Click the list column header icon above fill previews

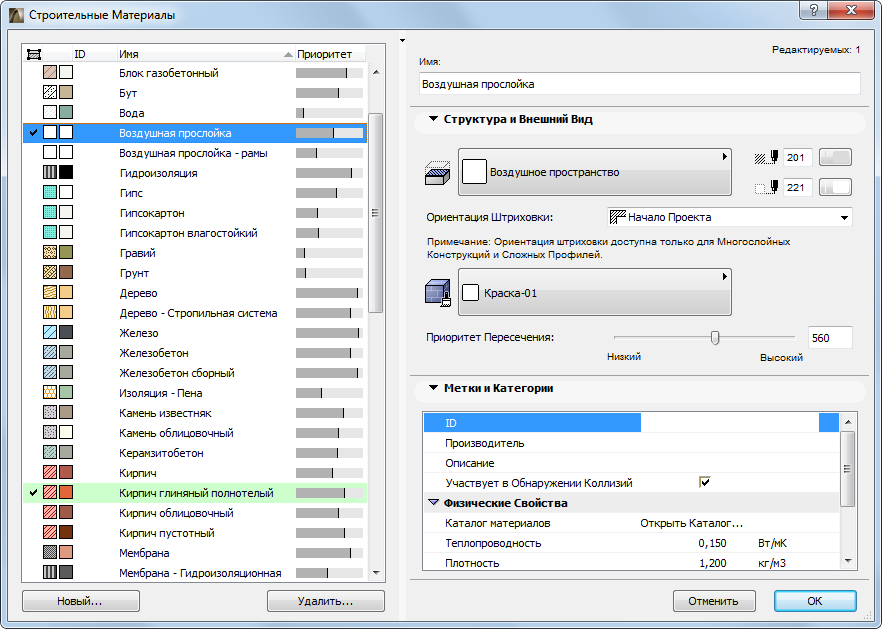(x=34, y=54)
